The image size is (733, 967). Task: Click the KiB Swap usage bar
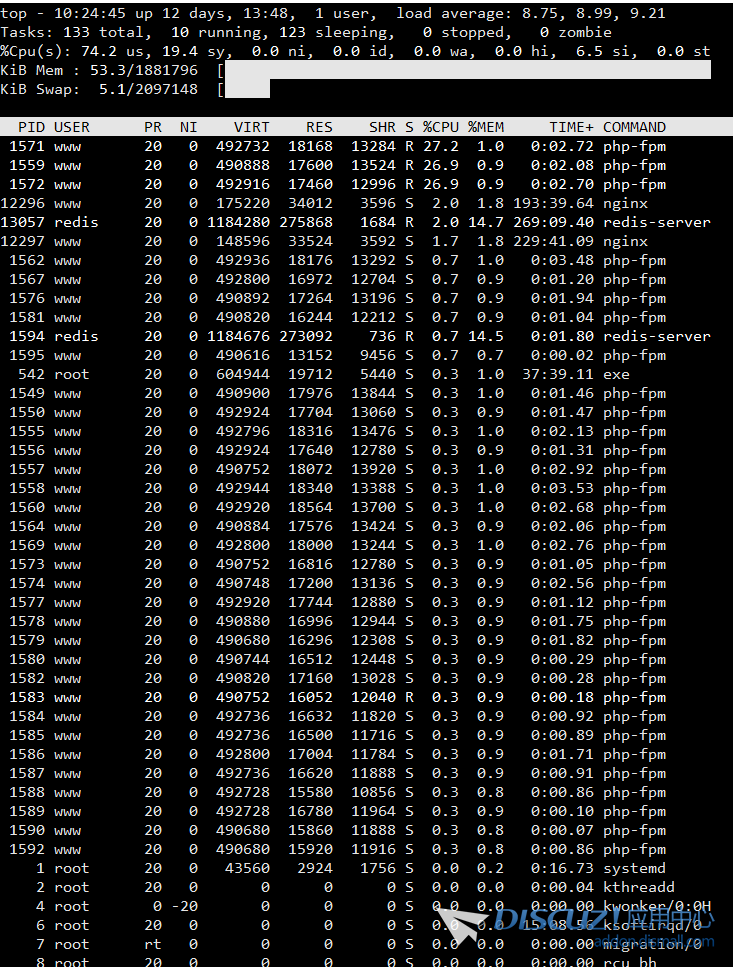click(247, 89)
